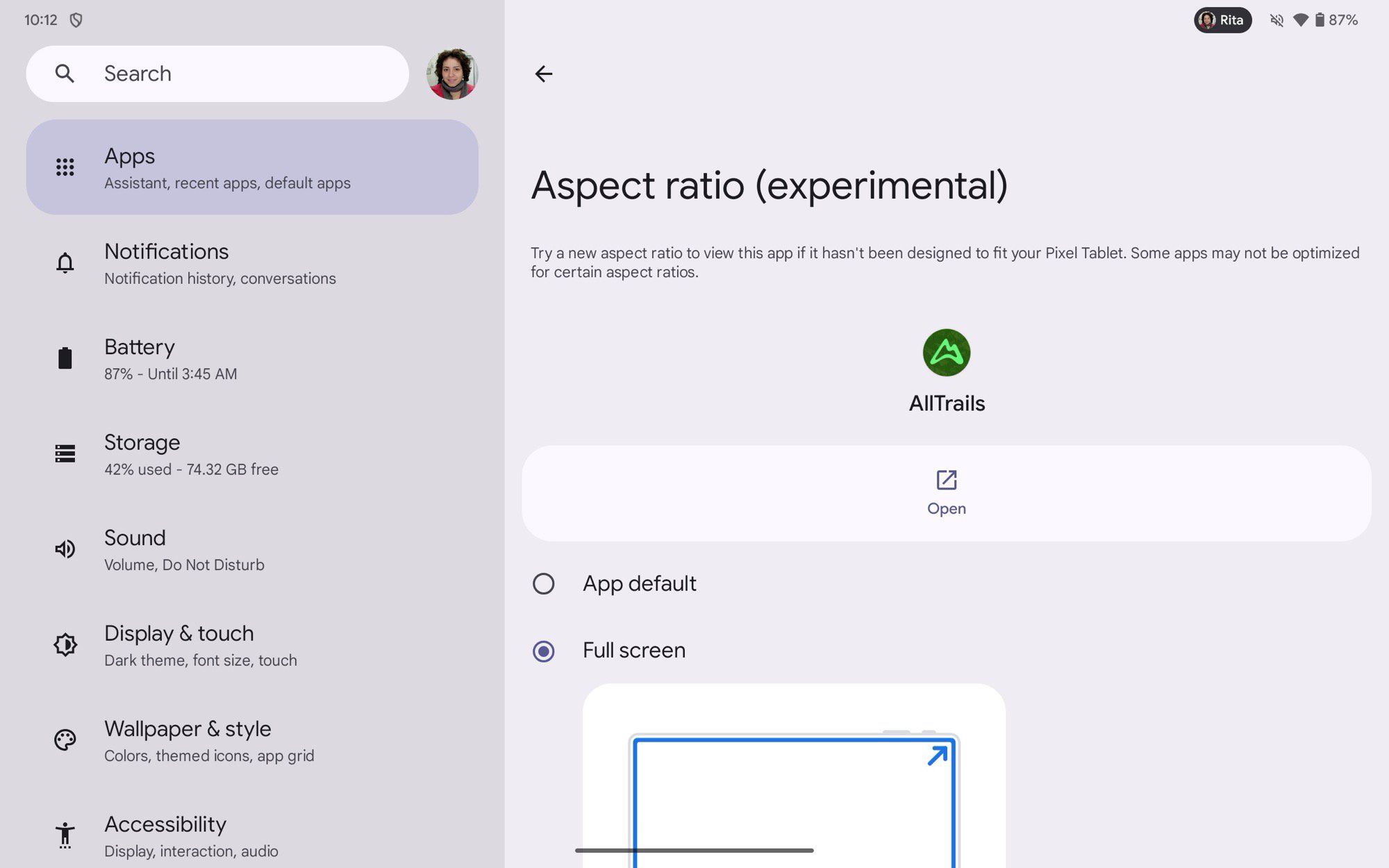
Task: Click the Wallpaper and style icon
Action: (65, 740)
